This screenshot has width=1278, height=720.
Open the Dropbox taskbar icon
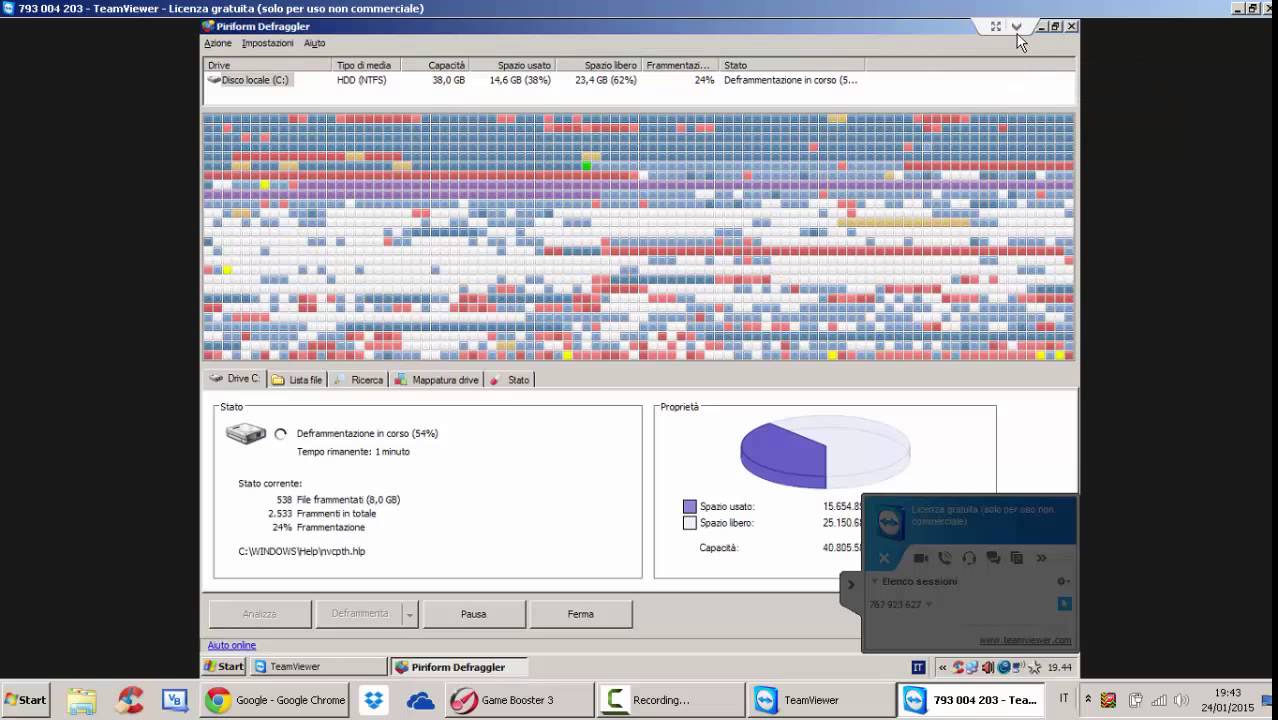(x=374, y=700)
